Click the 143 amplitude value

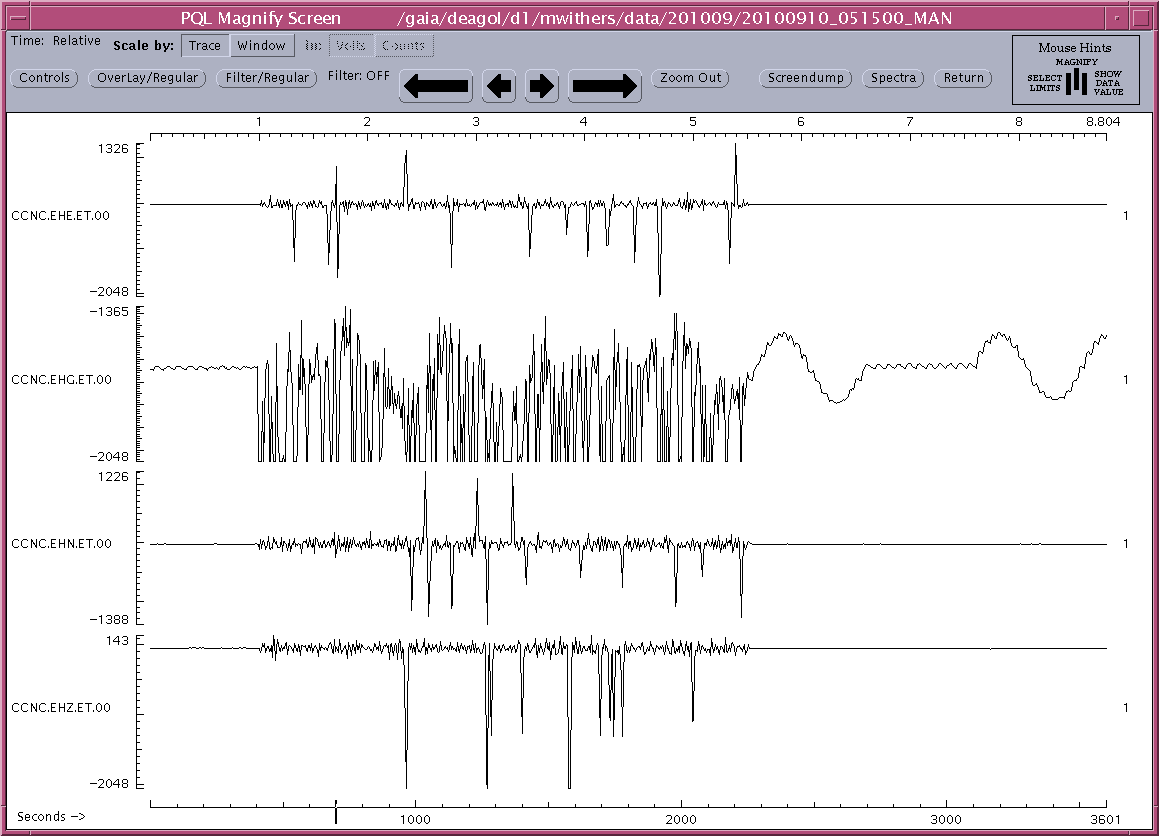point(117,641)
